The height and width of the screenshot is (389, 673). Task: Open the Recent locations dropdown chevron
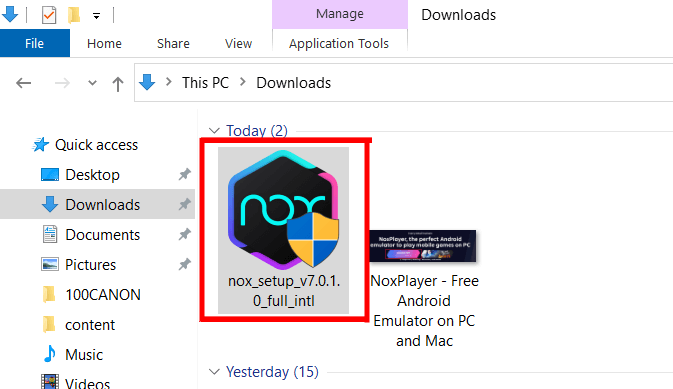click(92, 83)
